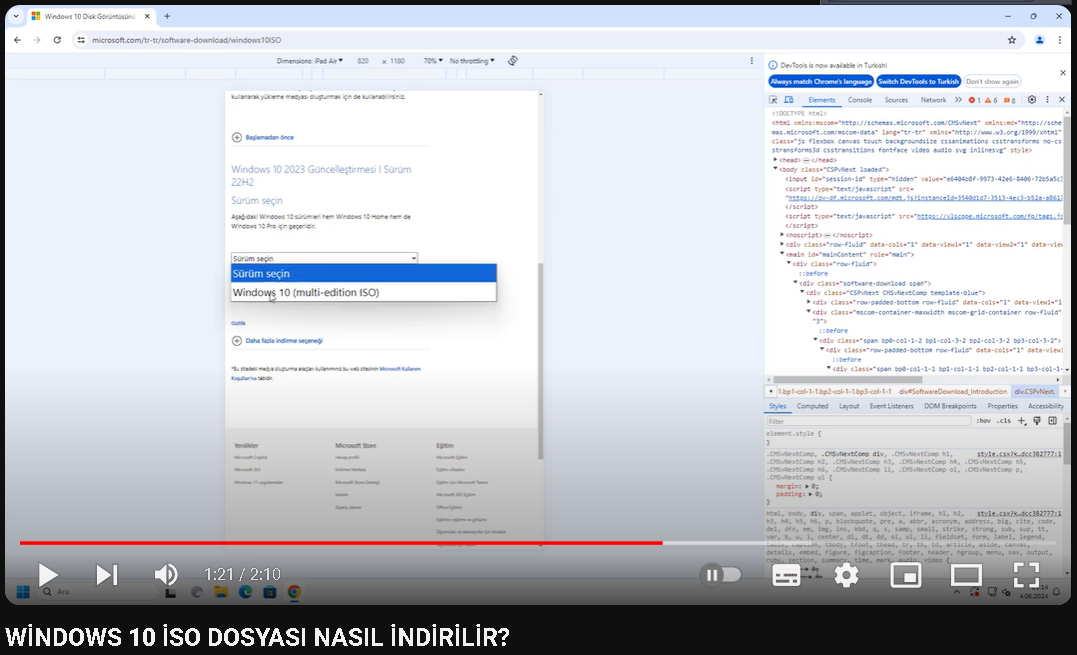Switch to the Sources tab
This screenshot has height=655, width=1077.
(x=896, y=100)
